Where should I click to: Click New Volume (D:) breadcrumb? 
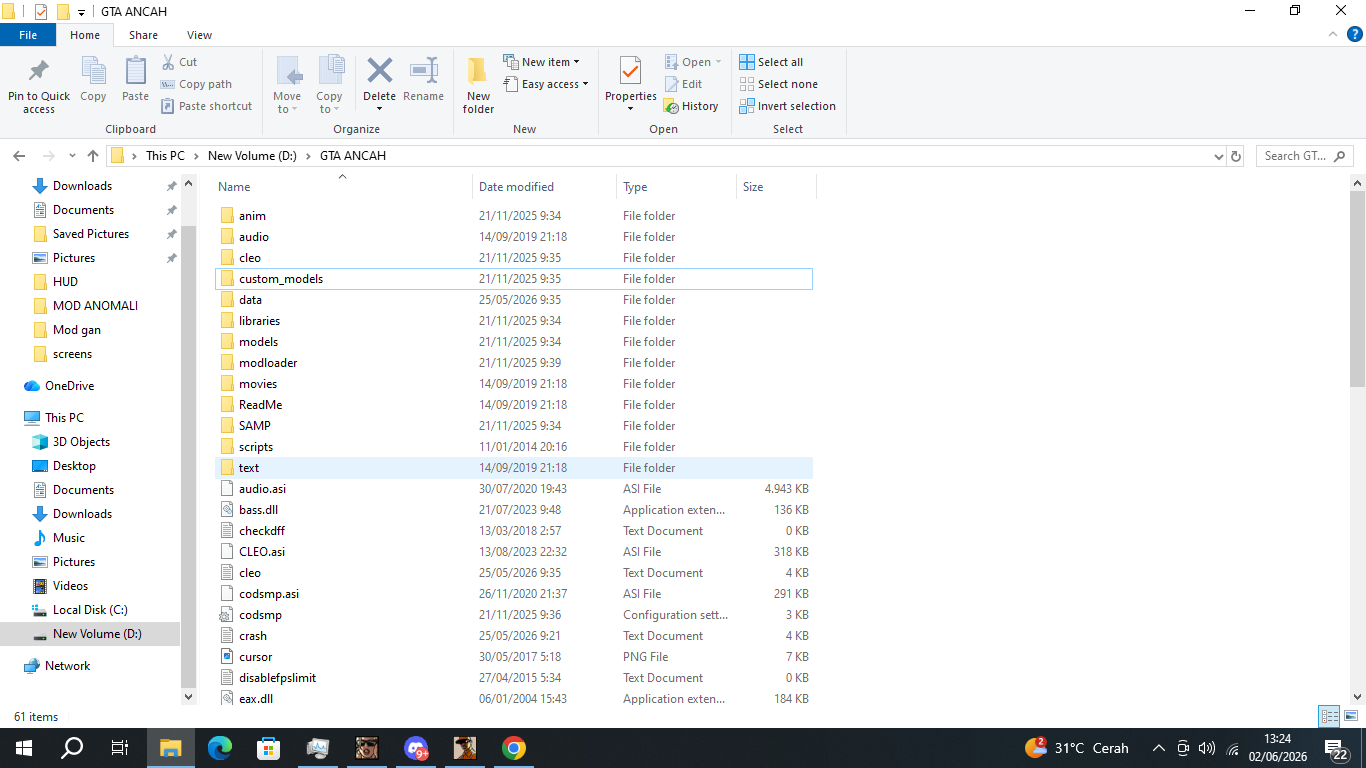click(x=253, y=156)
